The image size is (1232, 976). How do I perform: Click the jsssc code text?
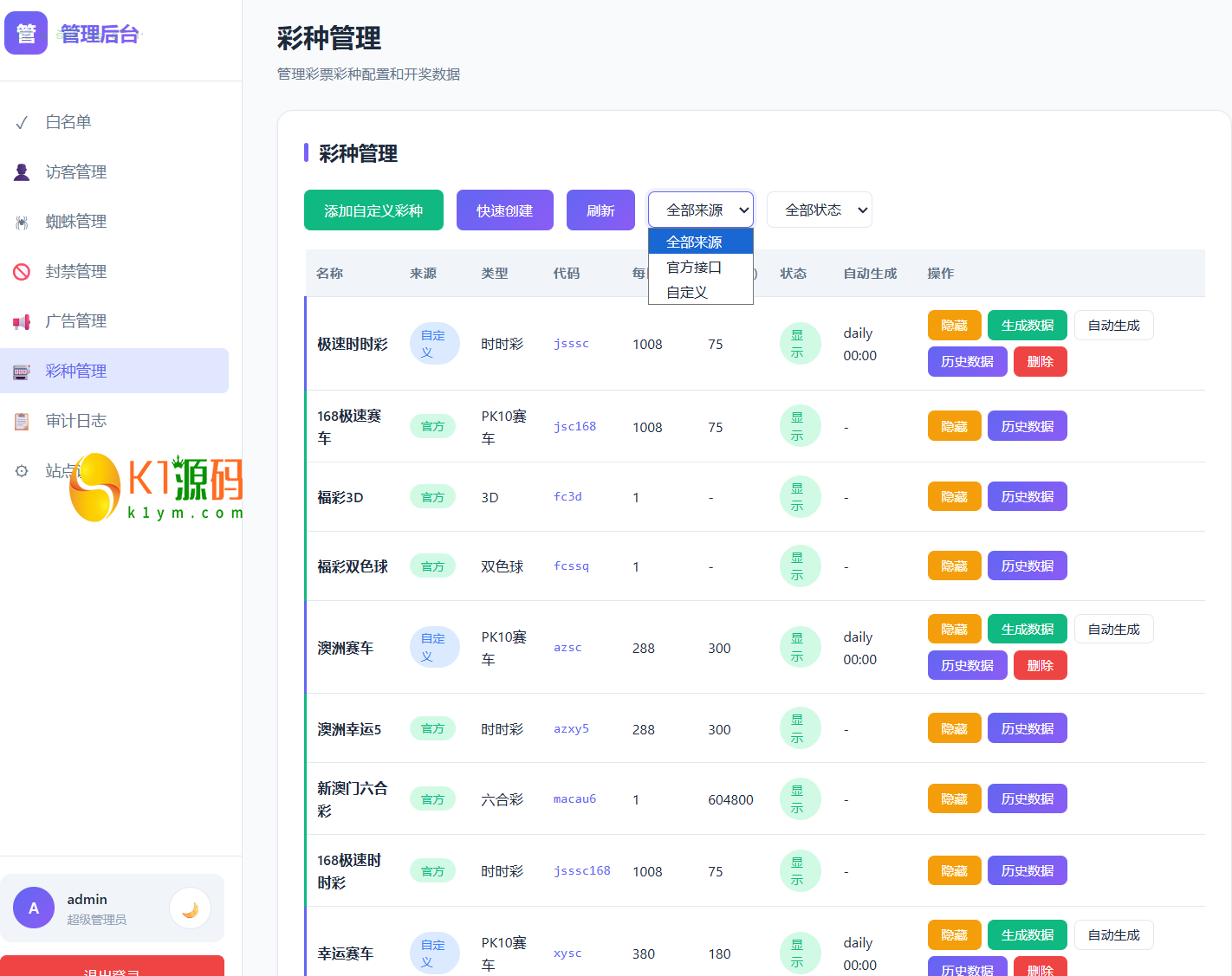(571, 344)
